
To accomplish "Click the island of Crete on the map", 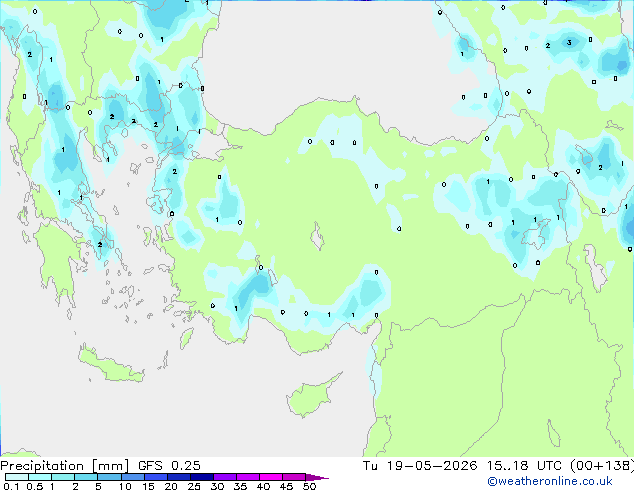I will click(111, 364).
